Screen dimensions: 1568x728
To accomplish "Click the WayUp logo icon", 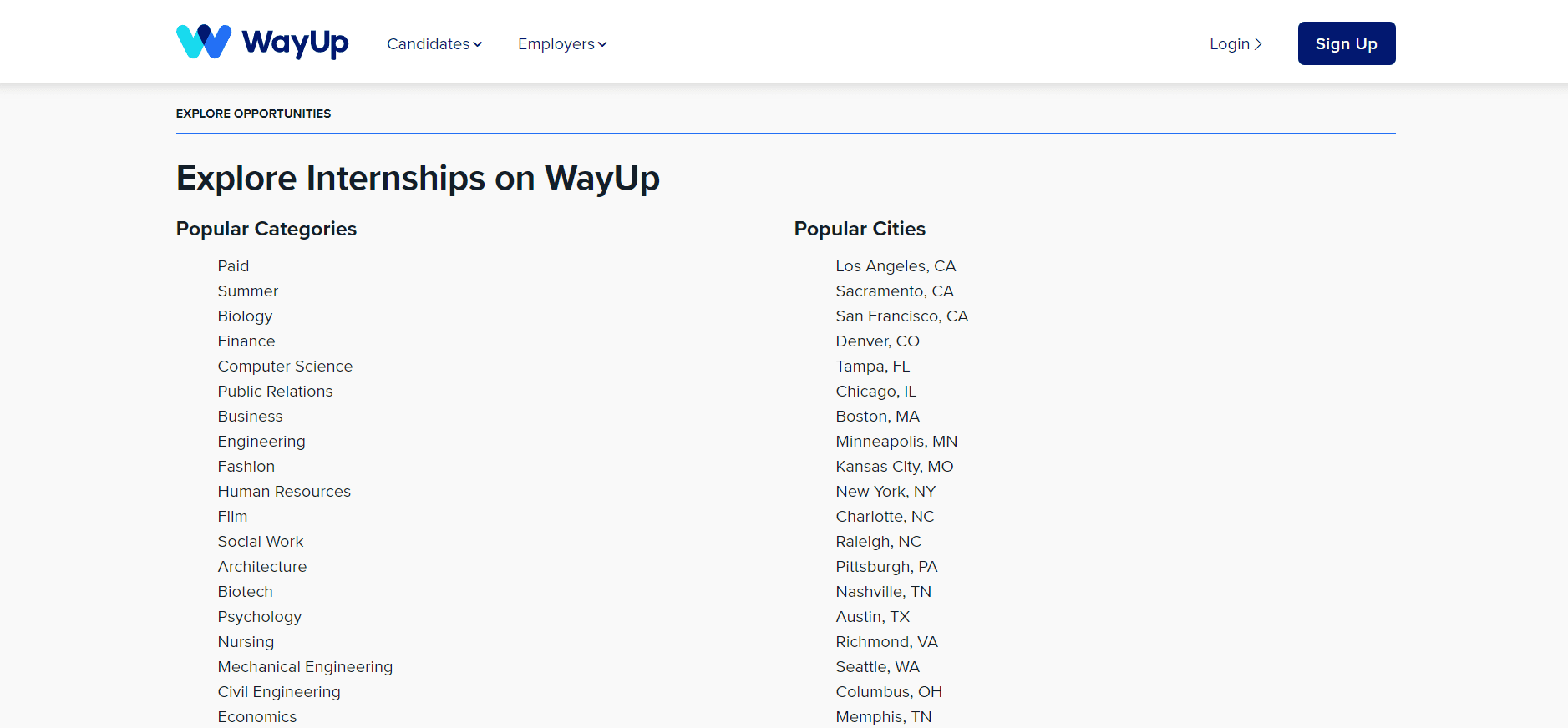I will click(204, 42).
